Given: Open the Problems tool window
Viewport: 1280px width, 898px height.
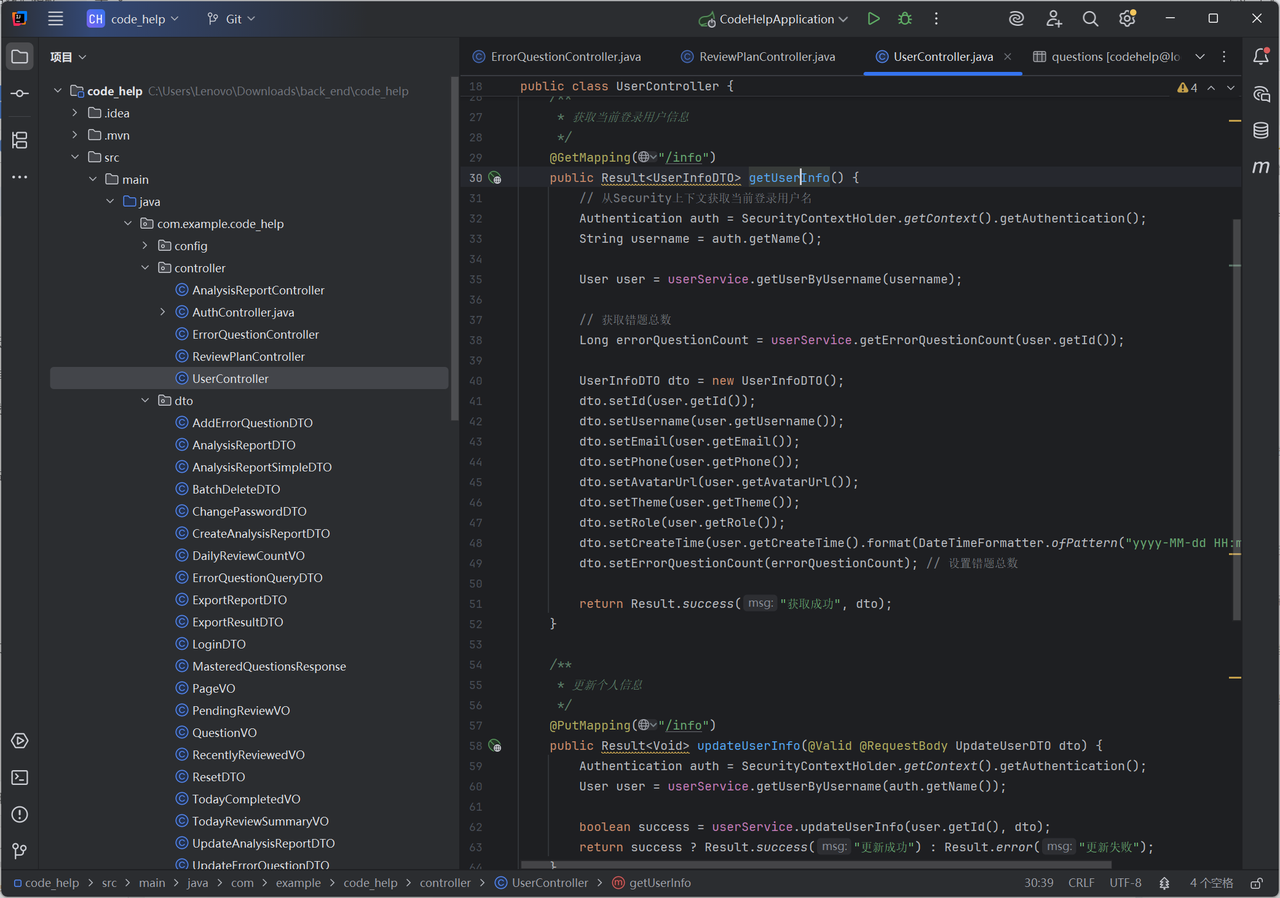Looking at the screenshot, I should [x=19, y=814].
